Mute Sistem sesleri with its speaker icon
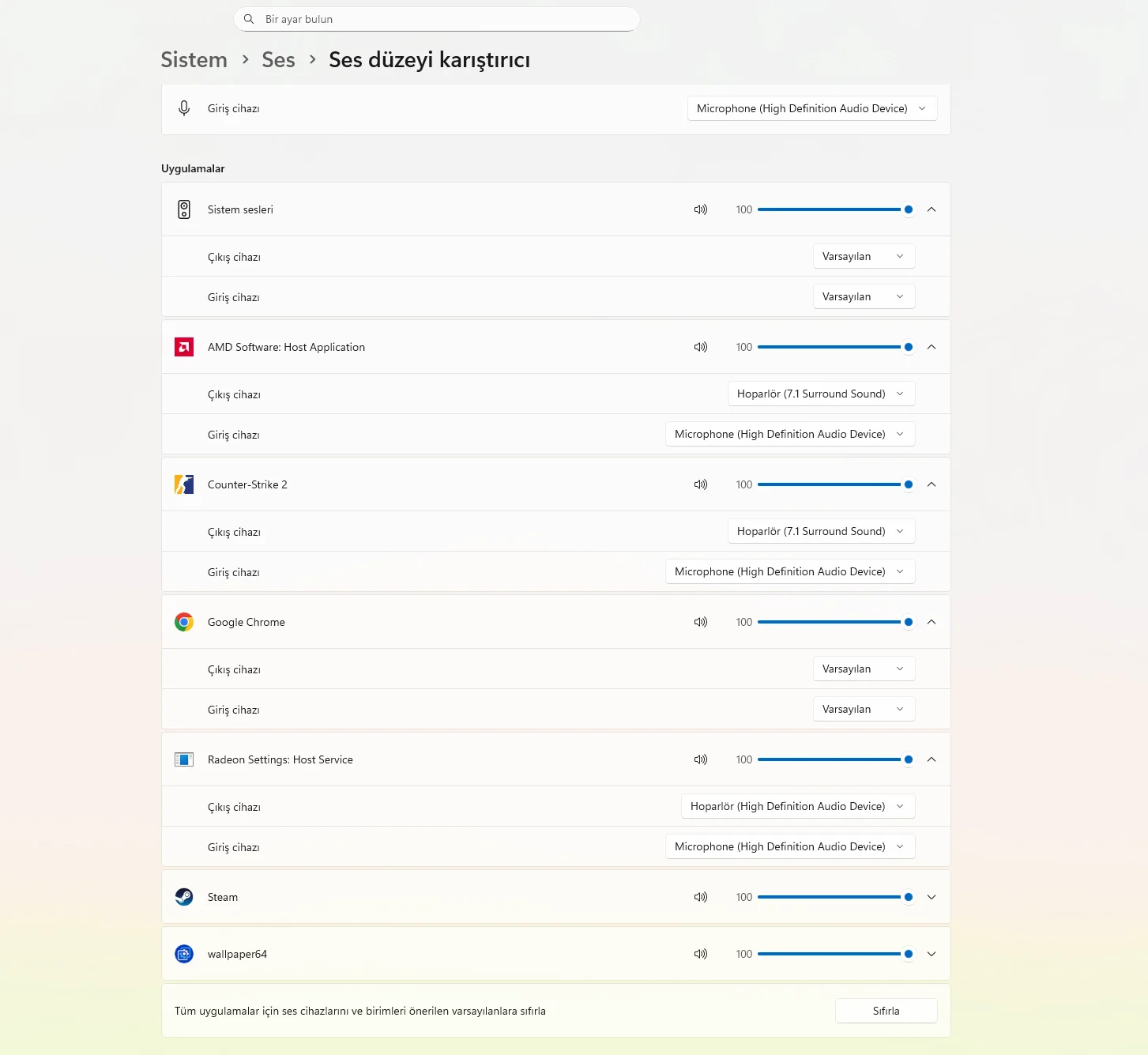This screenshot has width=1148, height=1055. (700, 209)
